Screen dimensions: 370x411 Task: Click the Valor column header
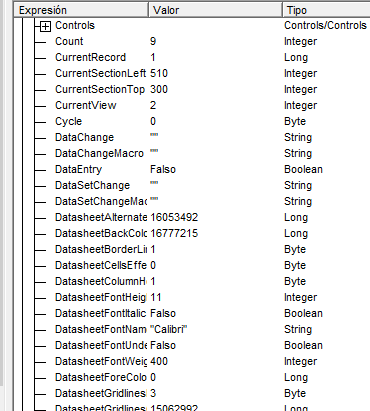(215, 10)
